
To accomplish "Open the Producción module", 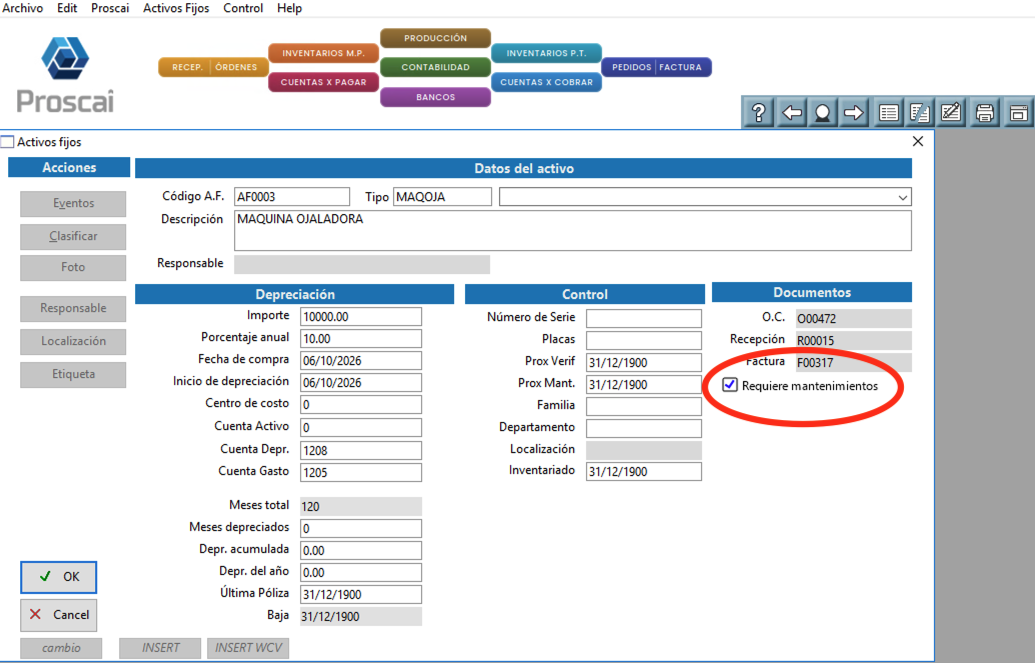I will [x=436, y=38].
